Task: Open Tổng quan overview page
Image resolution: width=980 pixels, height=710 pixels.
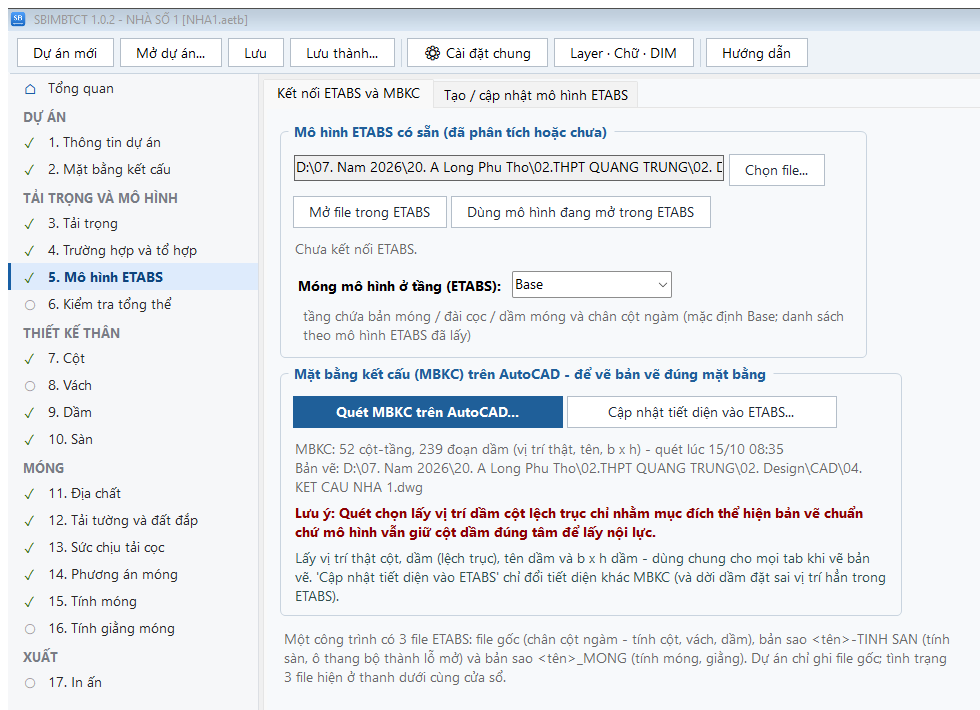Action: coord(134,89)
